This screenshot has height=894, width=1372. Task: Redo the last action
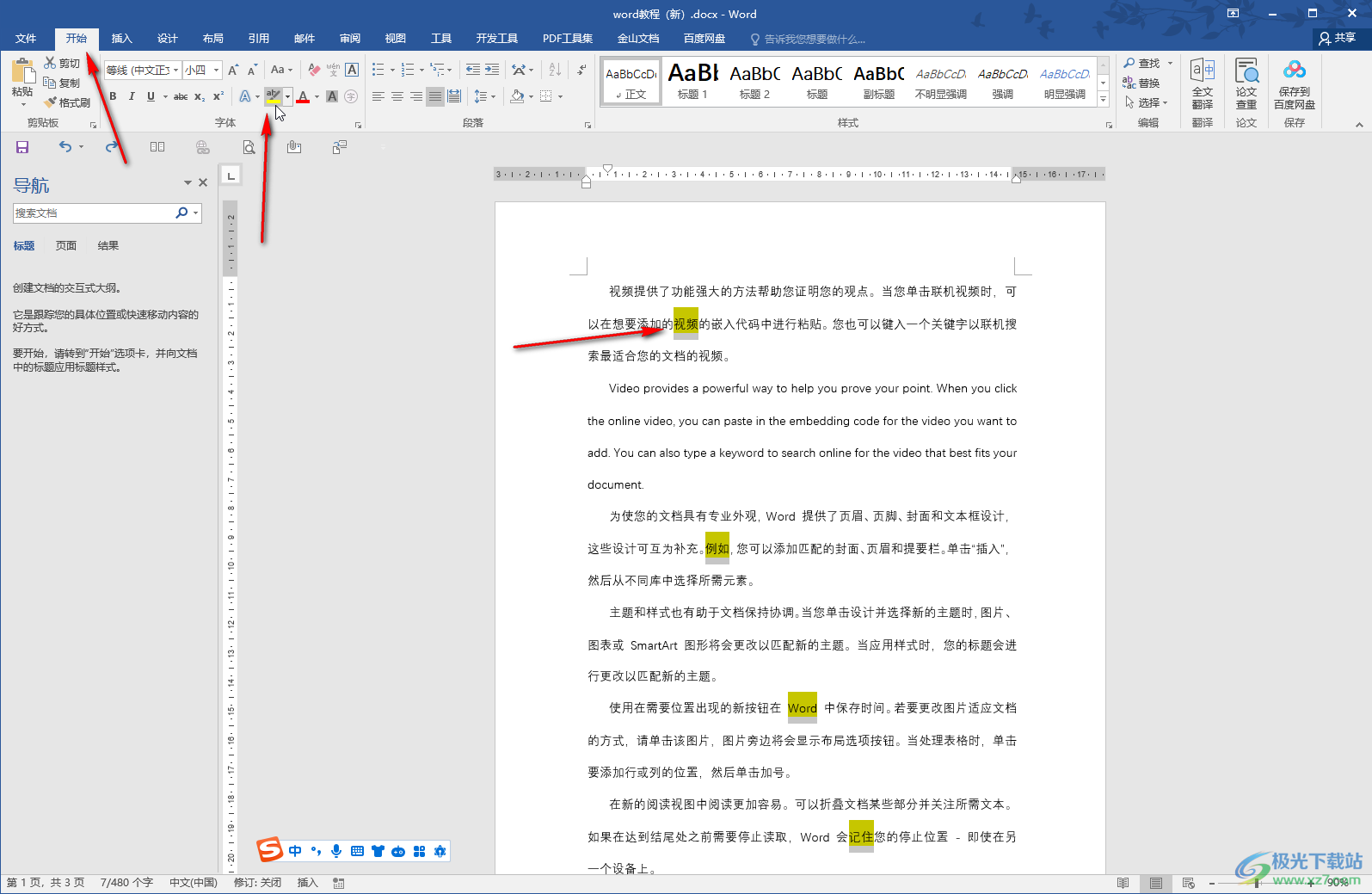112,147
